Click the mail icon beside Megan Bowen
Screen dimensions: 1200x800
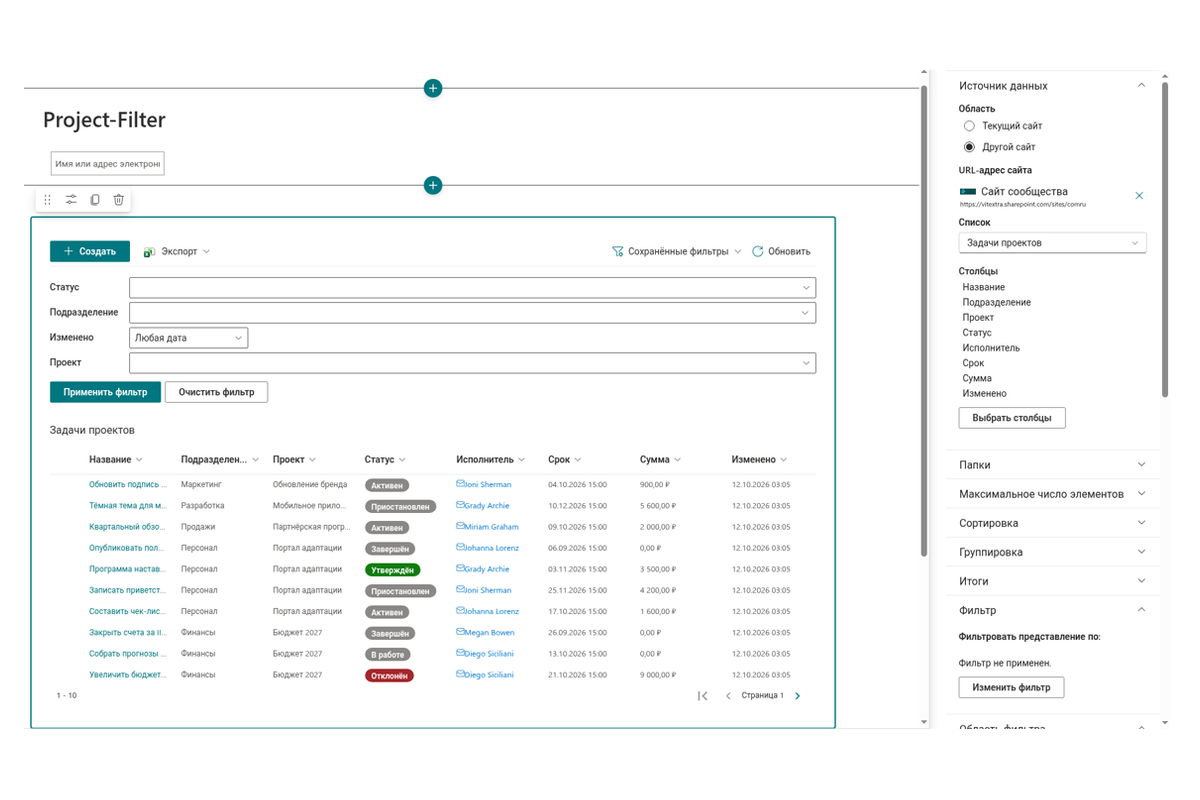click(460, 632)
